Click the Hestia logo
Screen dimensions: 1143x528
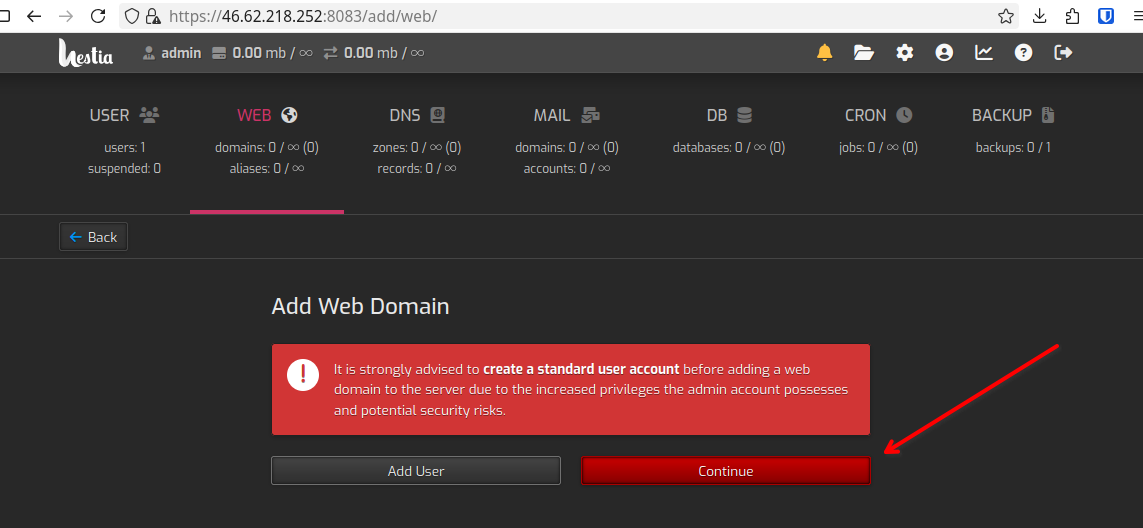click(85, 53)
